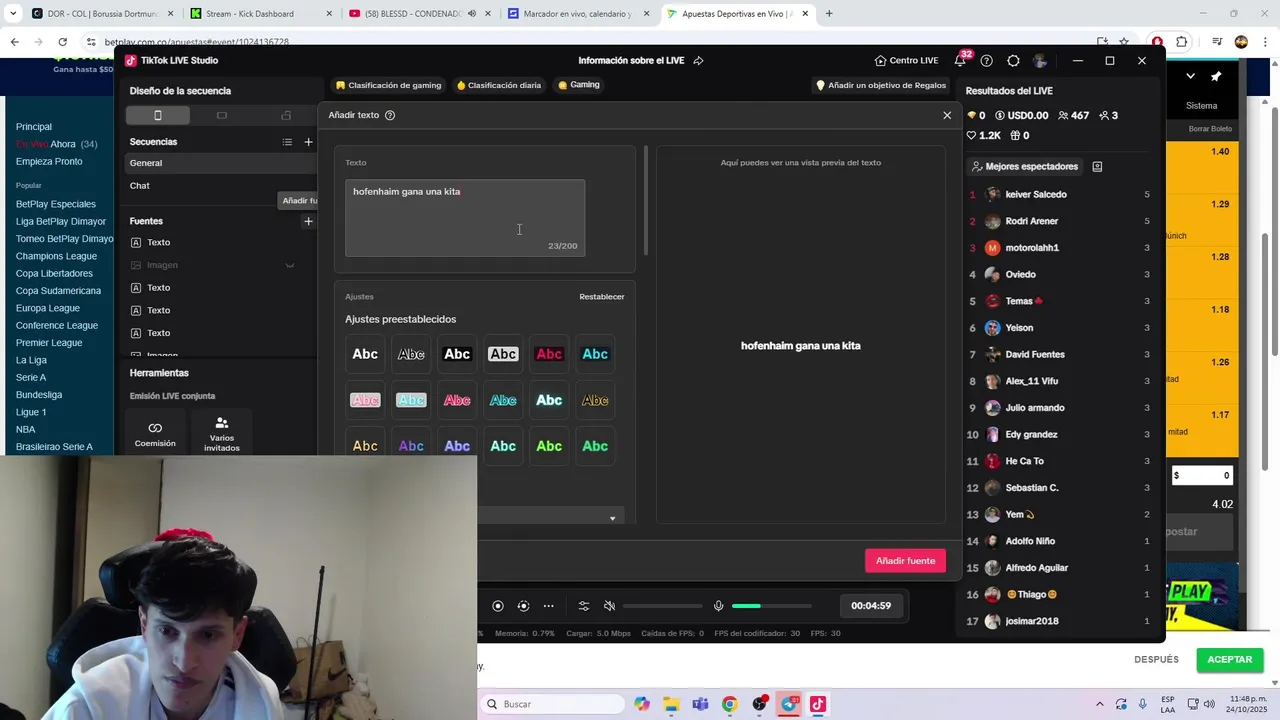The width and height of the screenshot is (1280, 720).
Task: Select viewer keiver Salcedo
Action: [1060, 195]
